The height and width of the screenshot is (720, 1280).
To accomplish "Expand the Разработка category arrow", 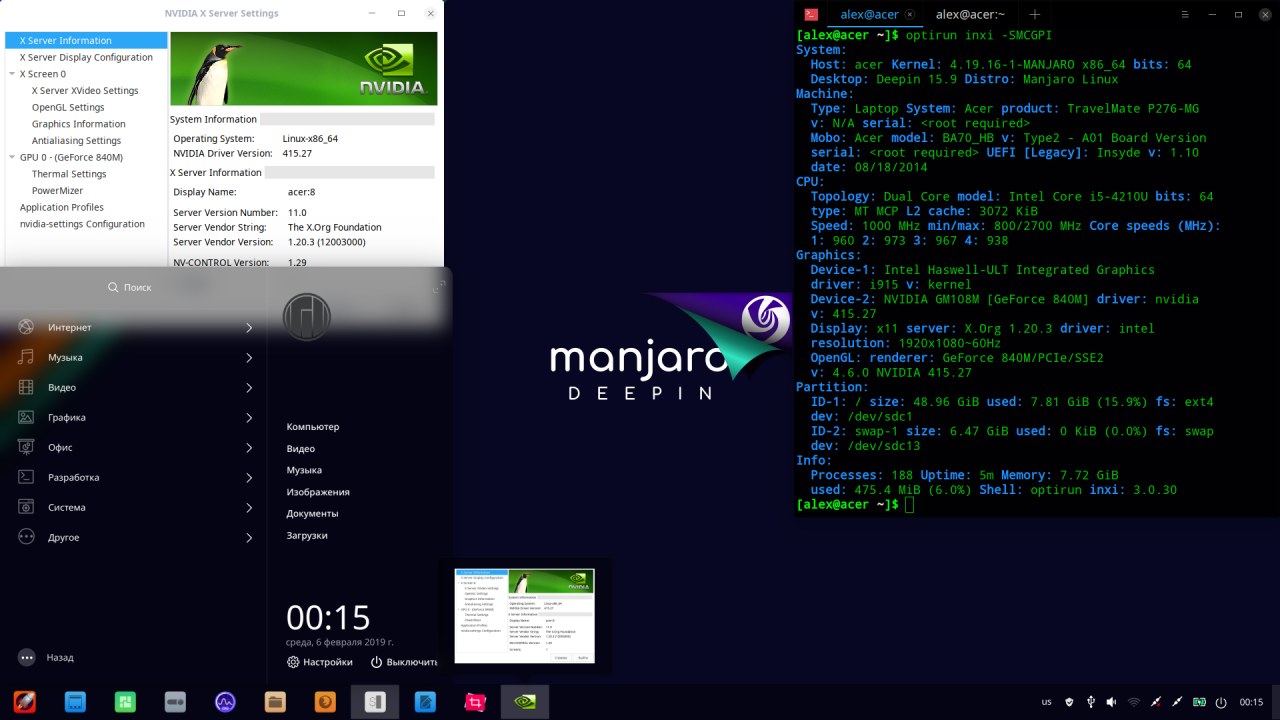I will click(x=249, y=478).
